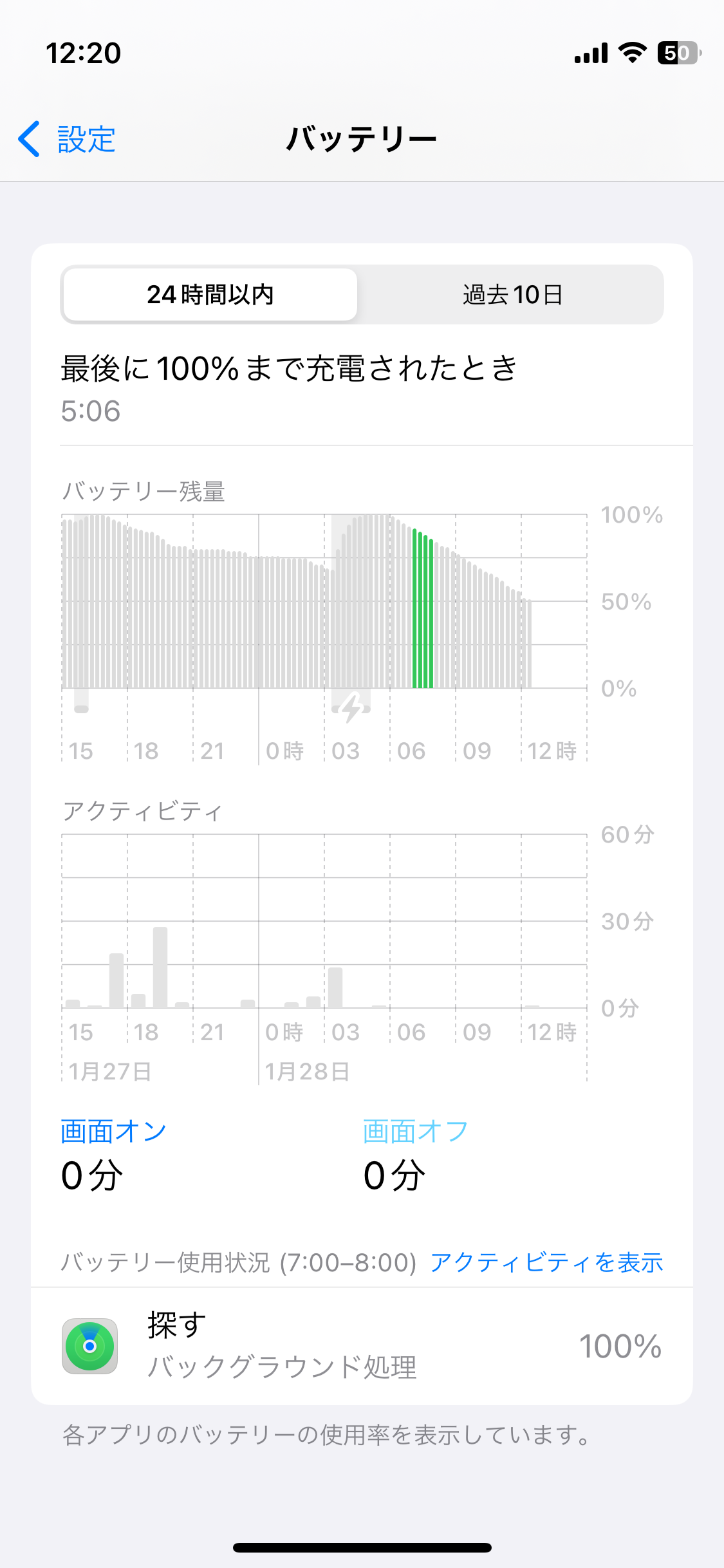The height and width of the screenshot is (1568, 724).
Task: Tap the cellular signal bars icon
Action: (591, 53)
